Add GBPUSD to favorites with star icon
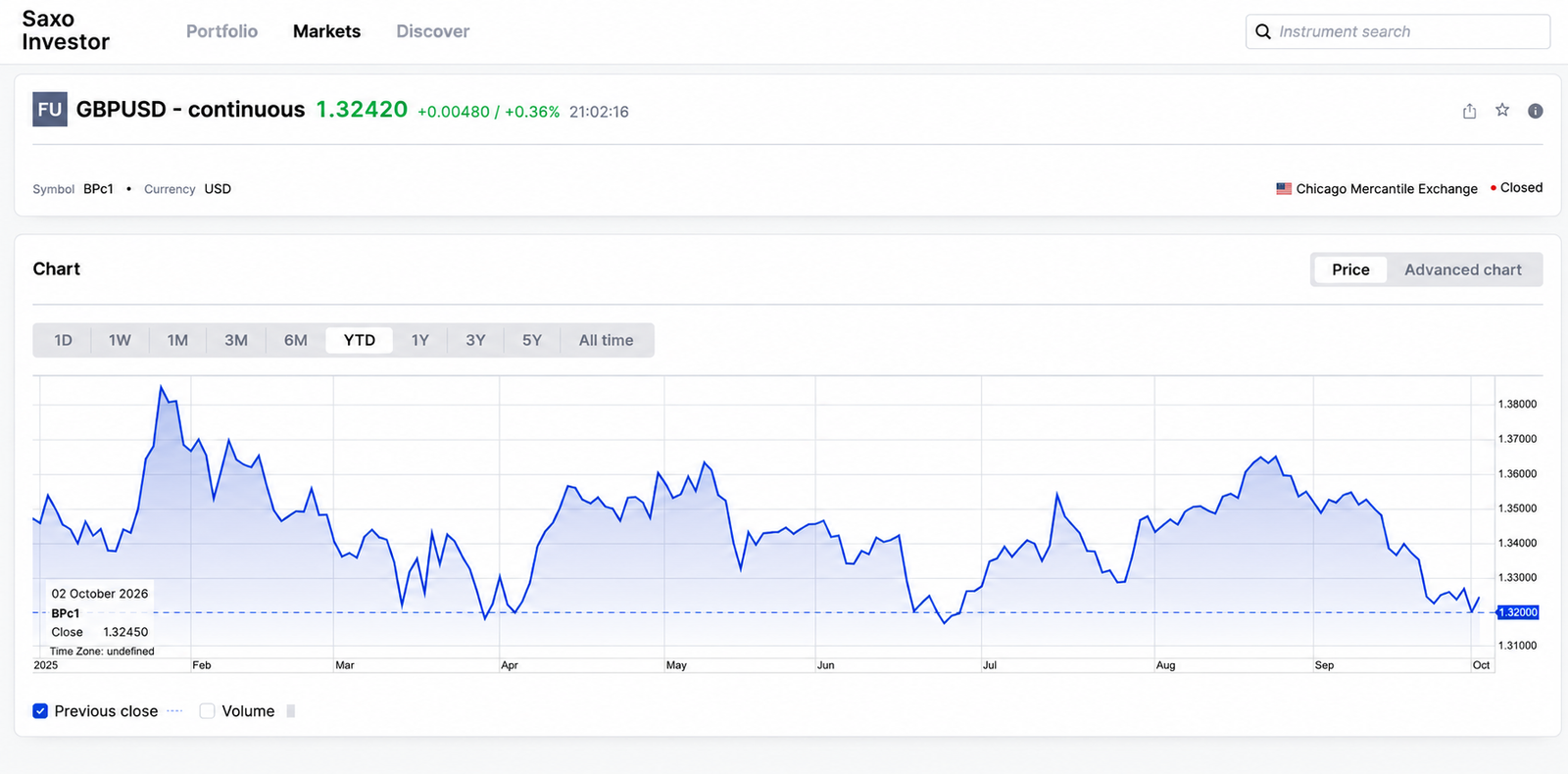1568x774 pixels. coord(1502,110)
